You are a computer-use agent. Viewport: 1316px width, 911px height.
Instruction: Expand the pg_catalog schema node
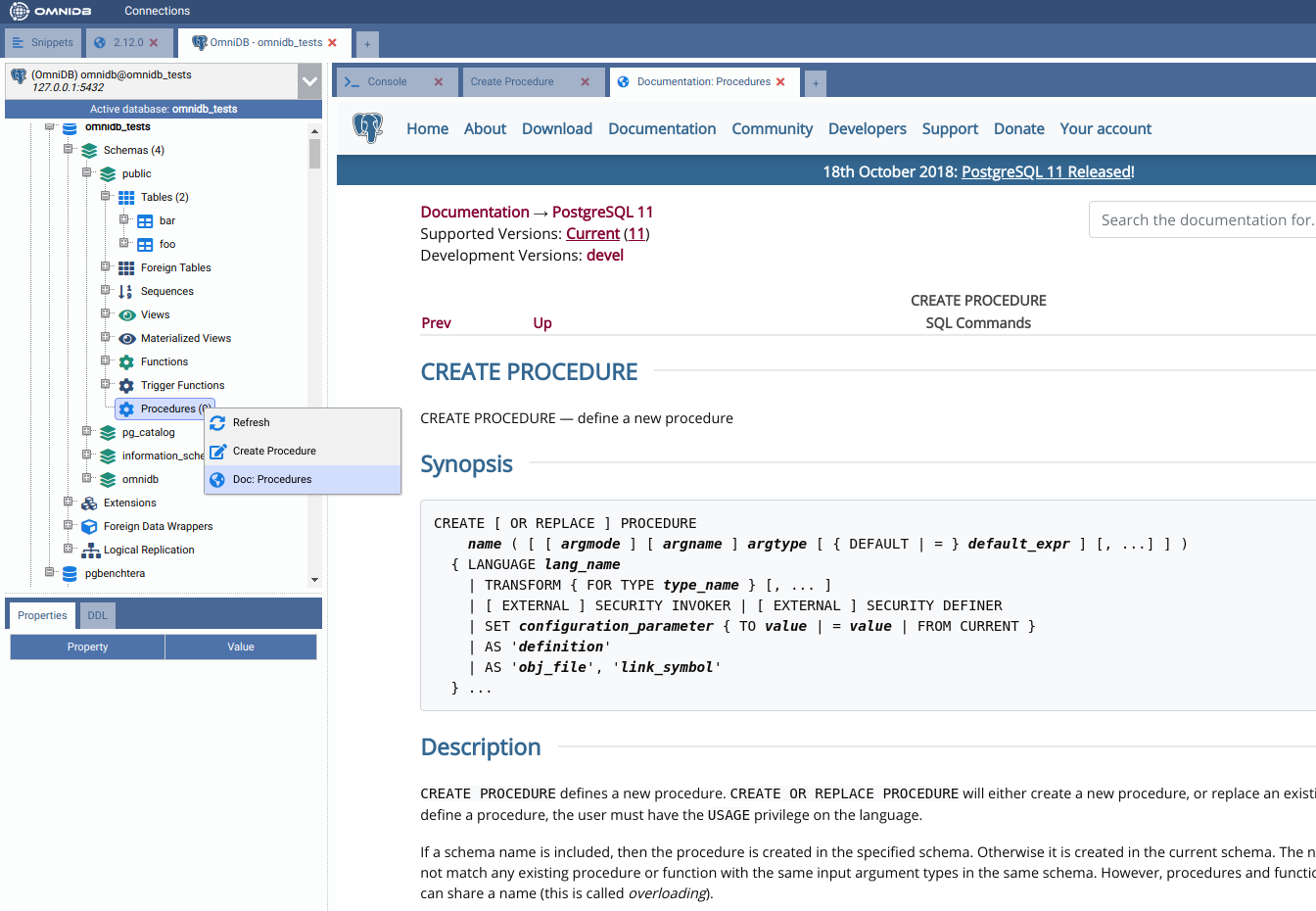(x=87, y=432)
